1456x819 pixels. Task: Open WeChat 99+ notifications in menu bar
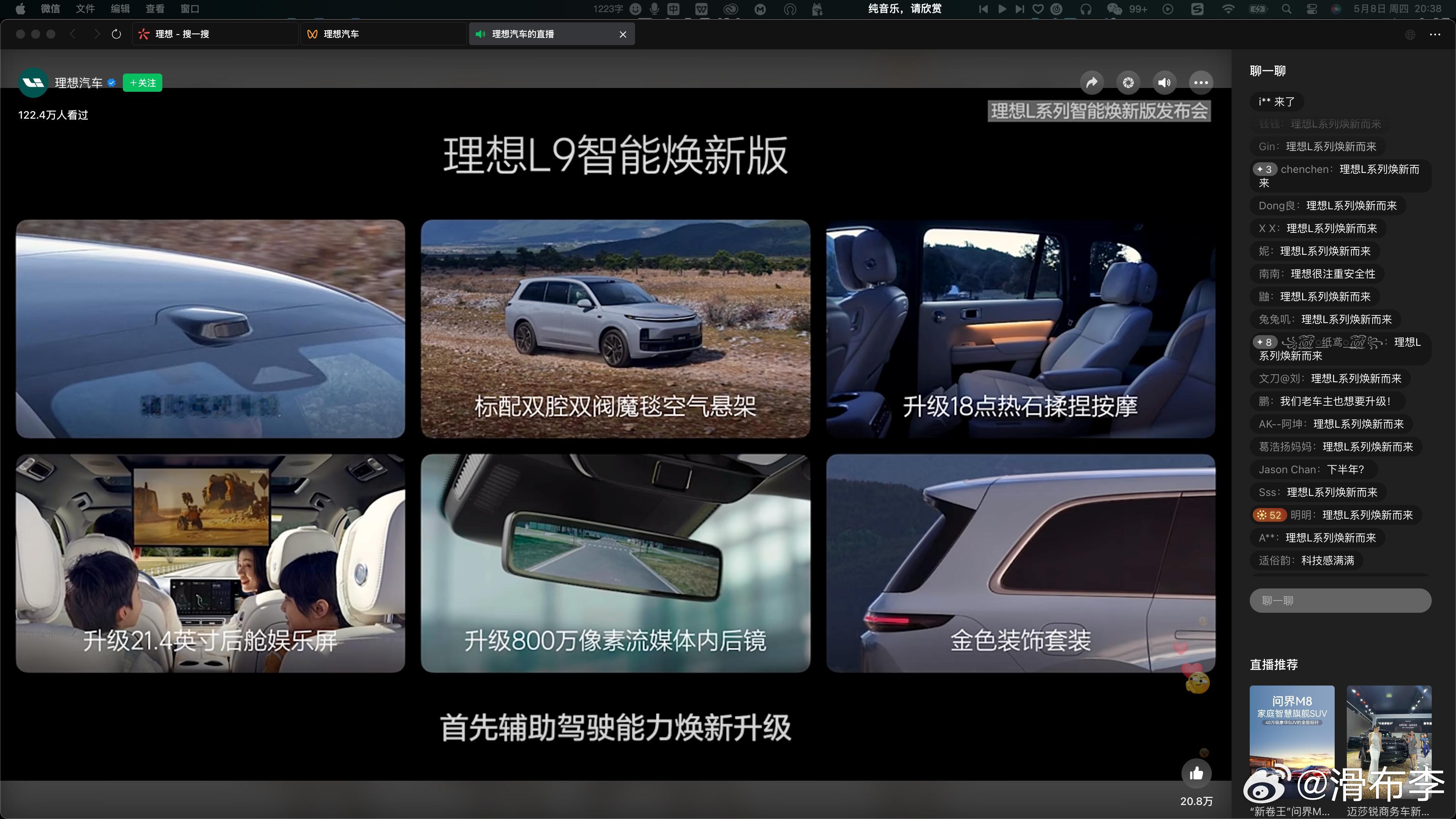[x=1127, y=8]
